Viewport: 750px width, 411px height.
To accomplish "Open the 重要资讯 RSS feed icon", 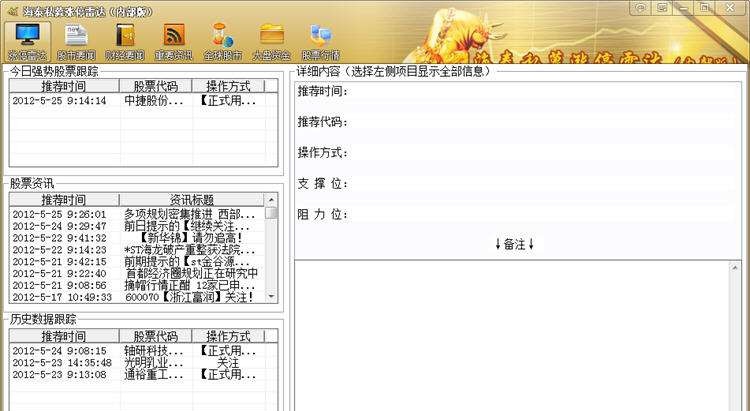I will click(174, 35).
